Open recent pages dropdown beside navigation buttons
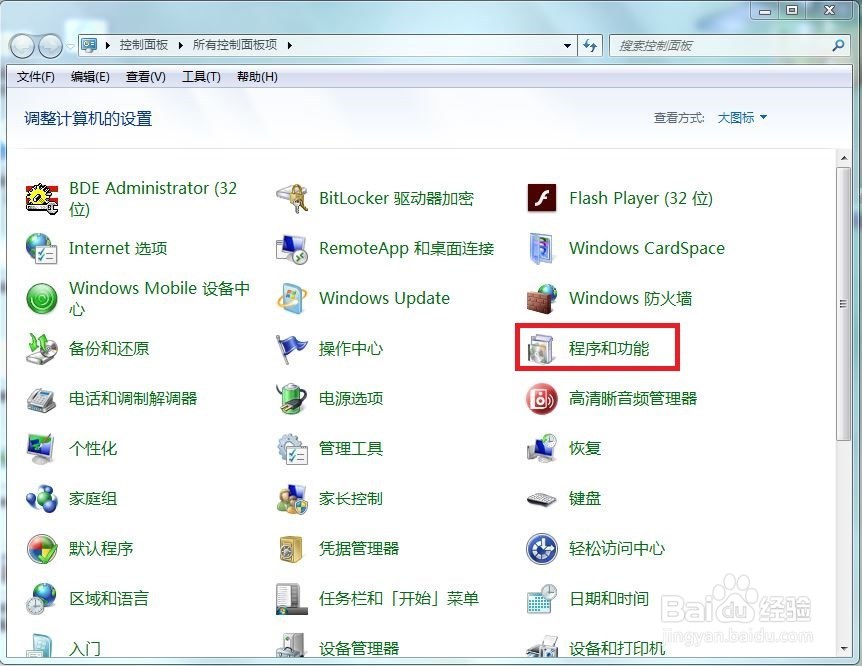862x666 pixels. tap(70, 46)
